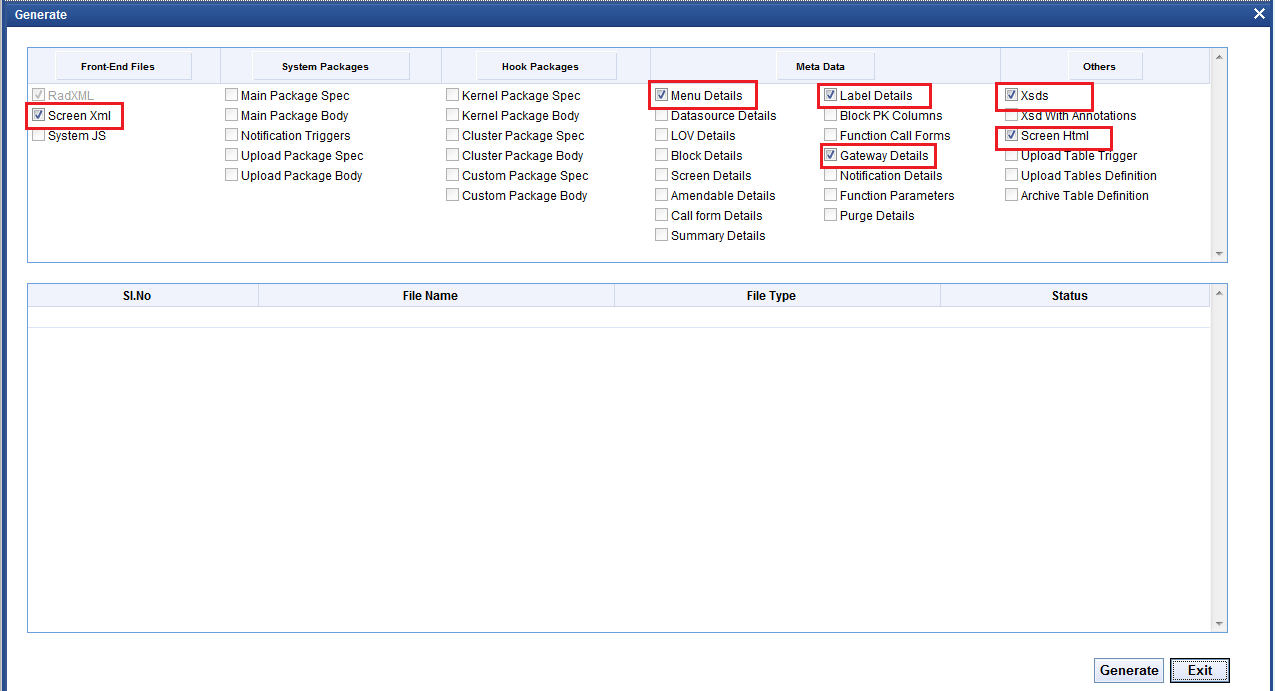This screenshot has width=1275, height=691.
Task: Click the Generate button
Action: [1129, 671]
